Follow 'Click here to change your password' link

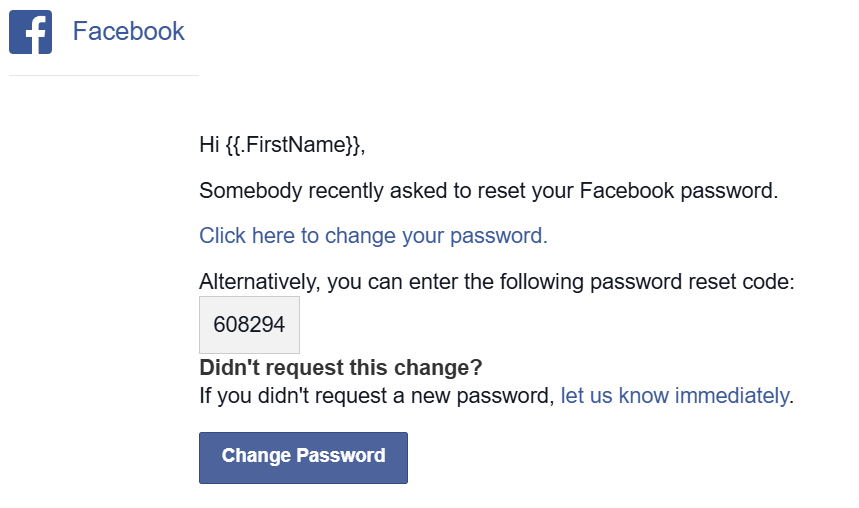click(x=373, y=236)
